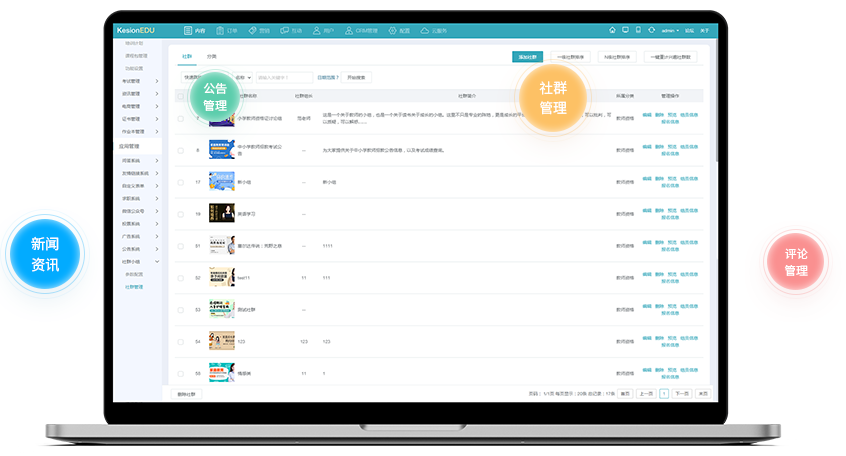Viewport: 846px width, 456px height.
Task: Click the 公告管理 green circle badge
Action: (215, 96)
